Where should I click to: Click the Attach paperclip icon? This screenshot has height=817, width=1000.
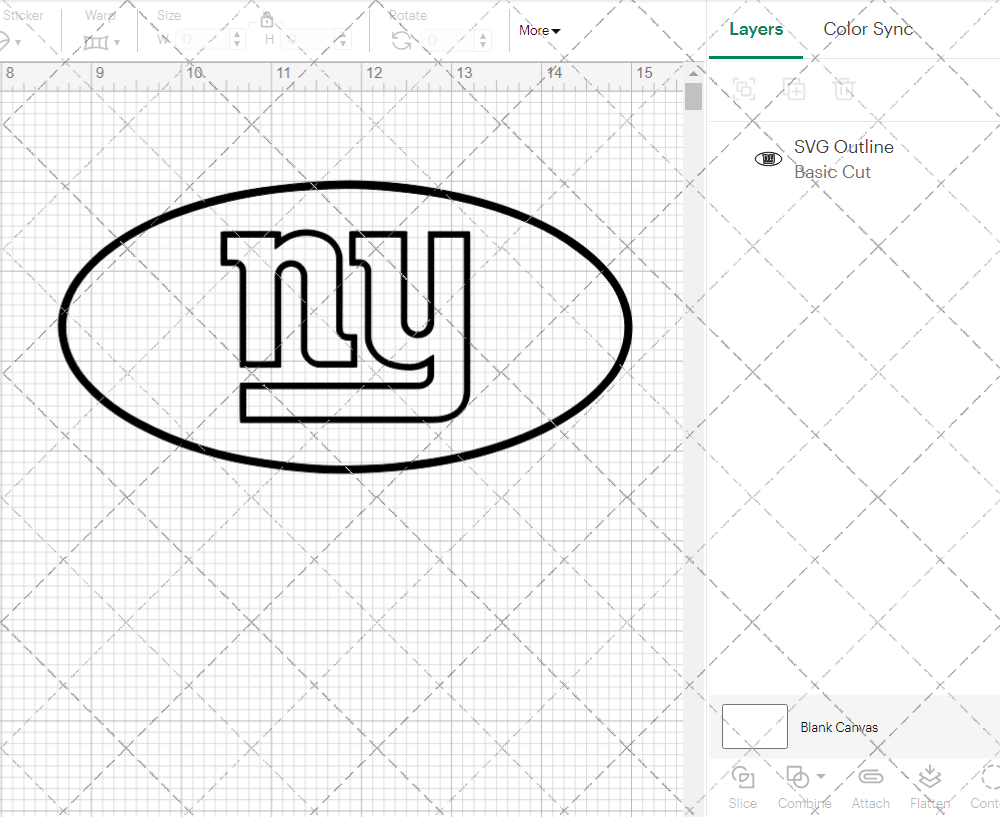tap(871, 777)
